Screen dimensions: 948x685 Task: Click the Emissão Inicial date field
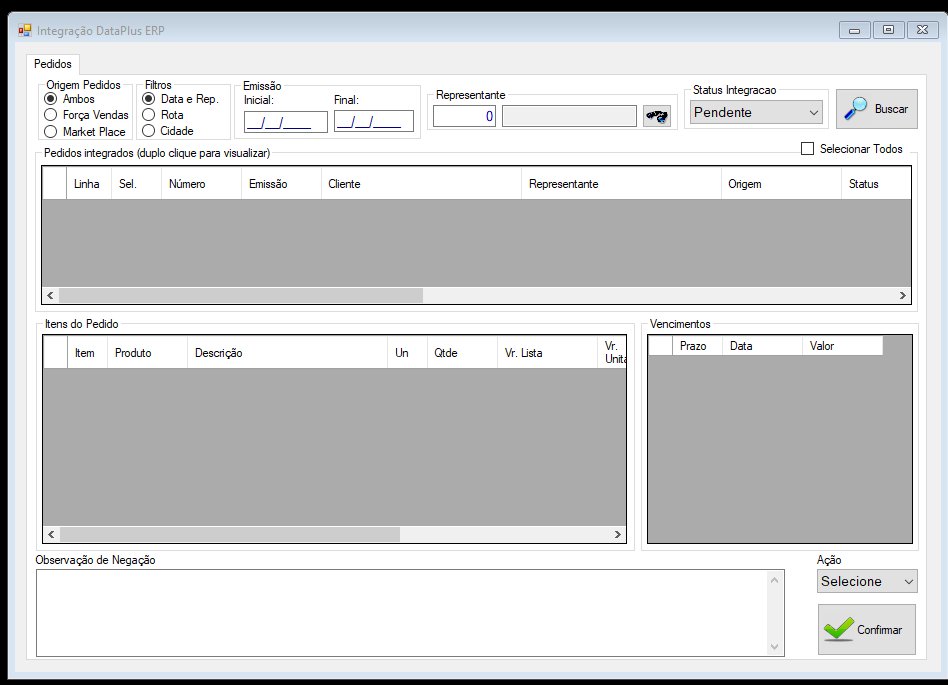(285, 122)
